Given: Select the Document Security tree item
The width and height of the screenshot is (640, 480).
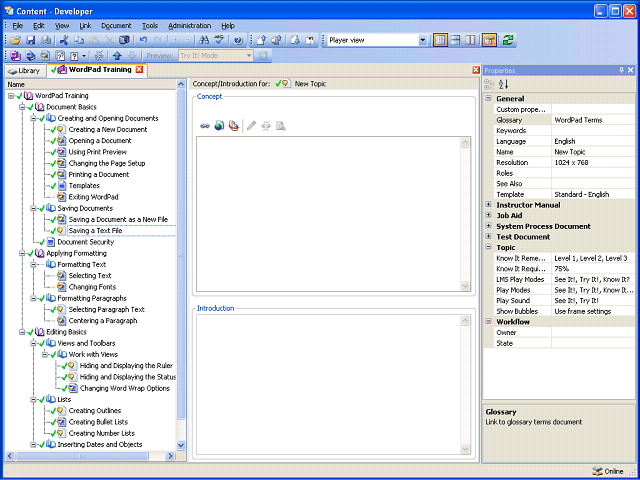Looking at the screenshot, I should (86, 242).
